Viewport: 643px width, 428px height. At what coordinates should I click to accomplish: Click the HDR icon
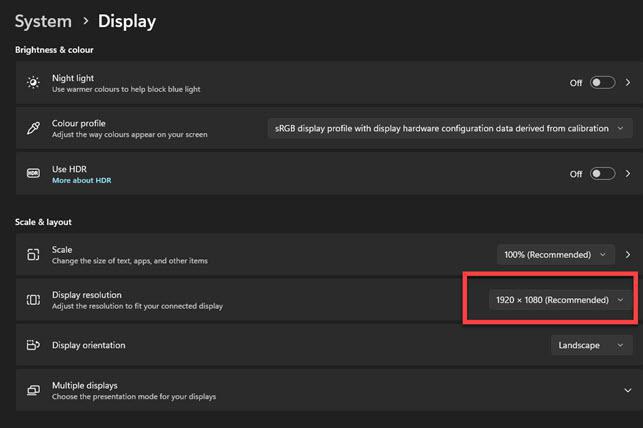[33, 173]
